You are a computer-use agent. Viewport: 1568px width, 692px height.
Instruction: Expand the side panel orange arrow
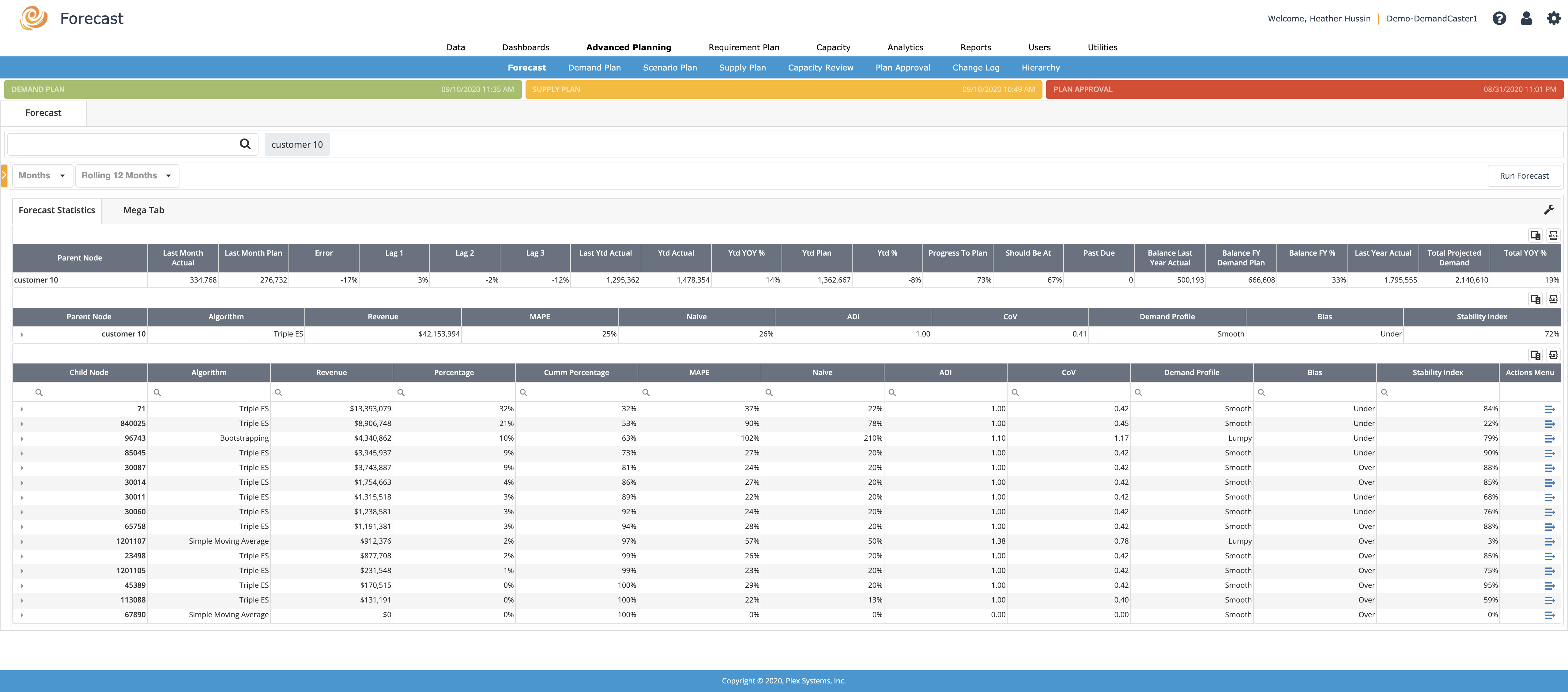4,175
